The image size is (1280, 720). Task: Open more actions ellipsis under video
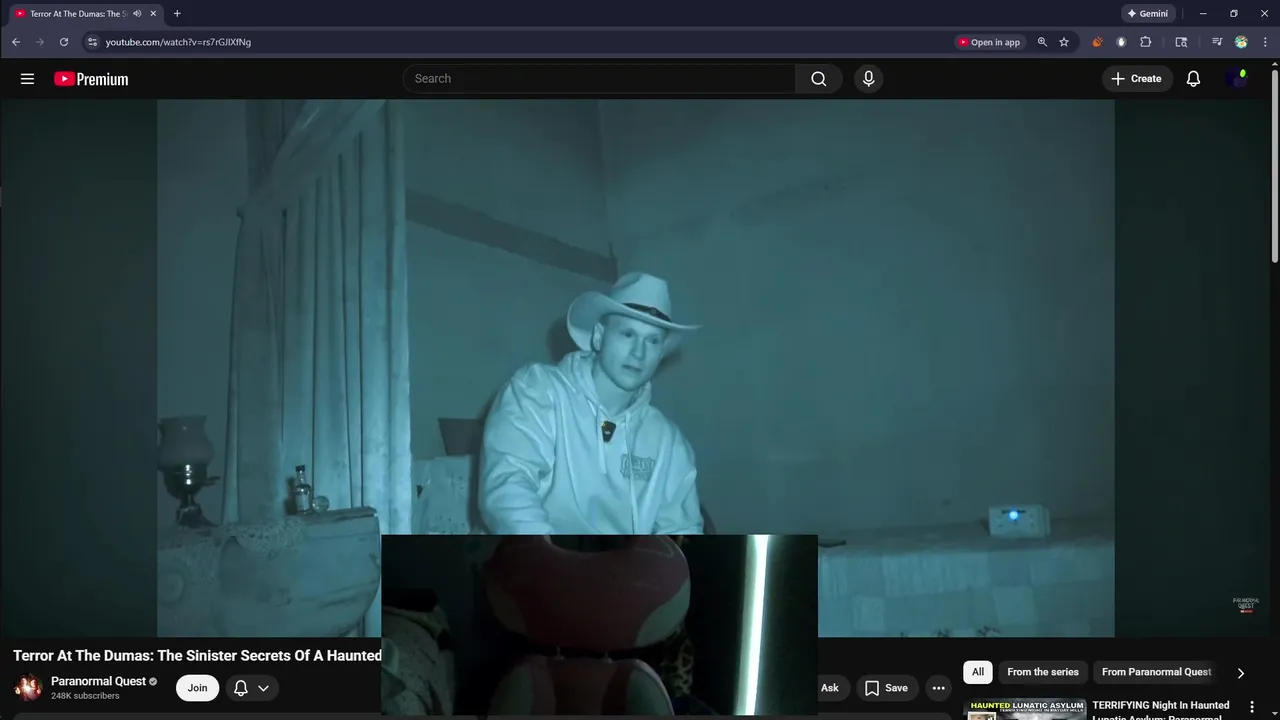pos(938,688)
